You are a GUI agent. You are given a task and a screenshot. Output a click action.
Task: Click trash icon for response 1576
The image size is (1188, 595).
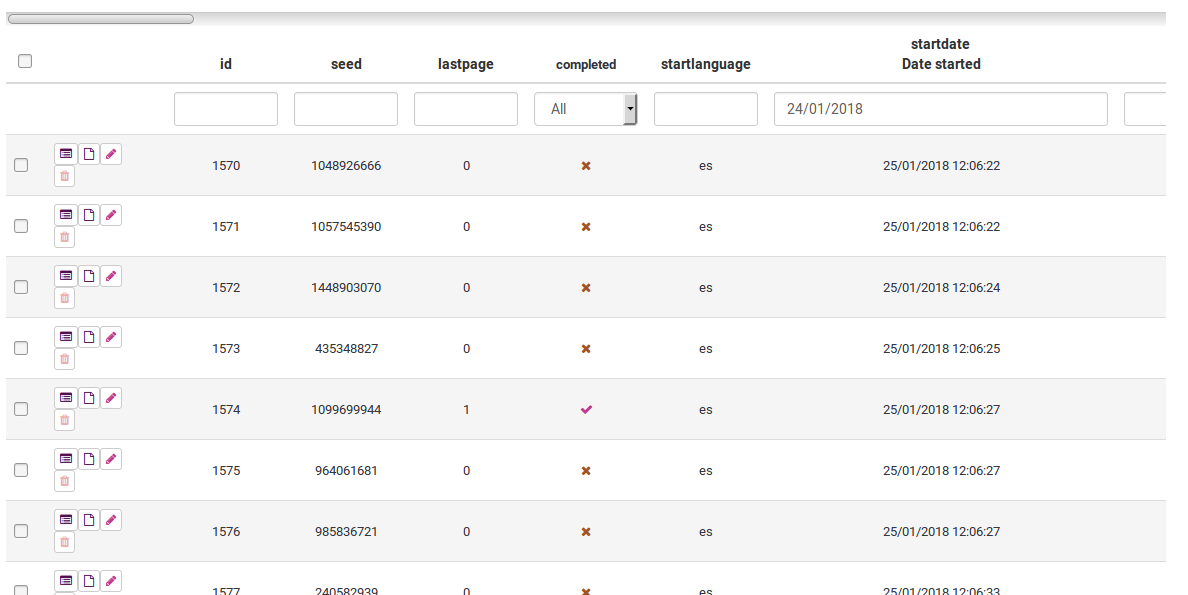click(65, 542)
